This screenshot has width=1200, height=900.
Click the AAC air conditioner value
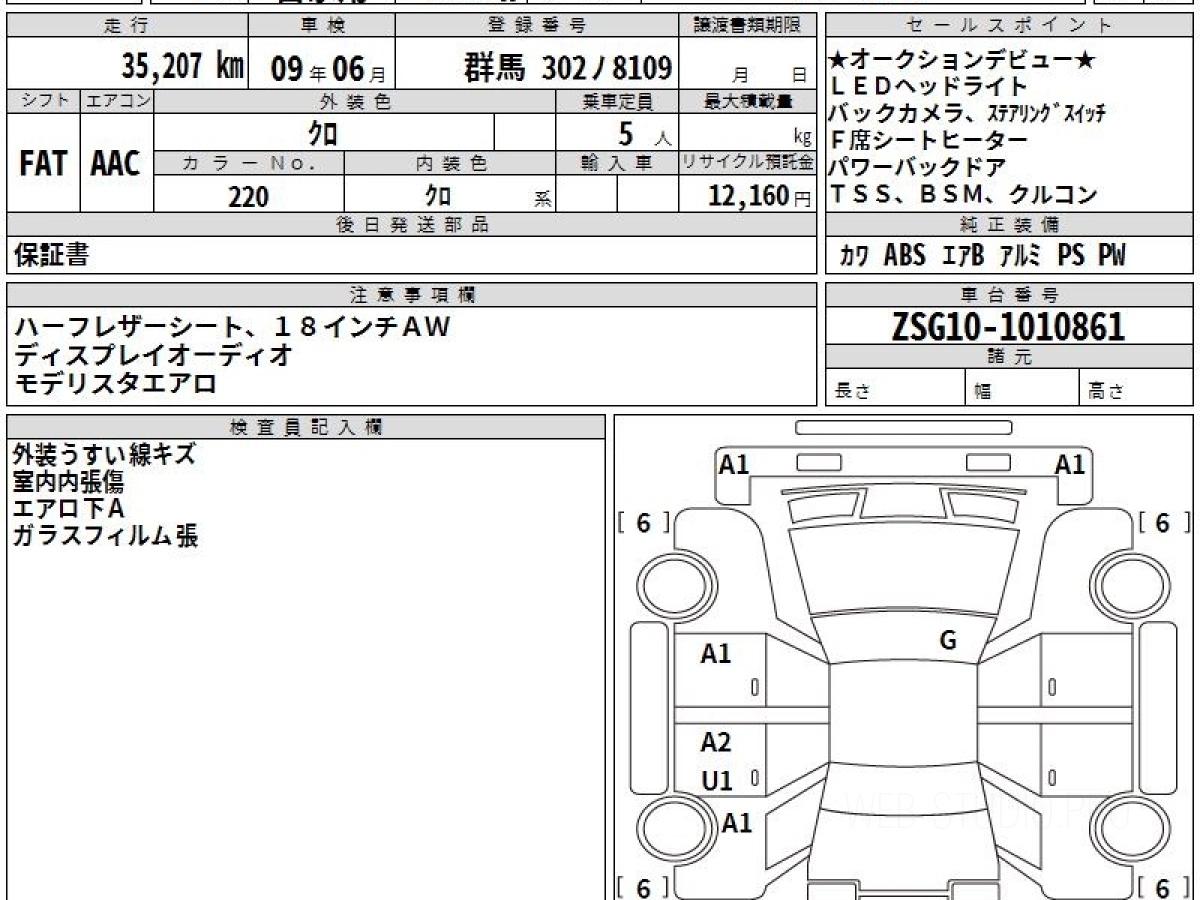click(116, 164)
